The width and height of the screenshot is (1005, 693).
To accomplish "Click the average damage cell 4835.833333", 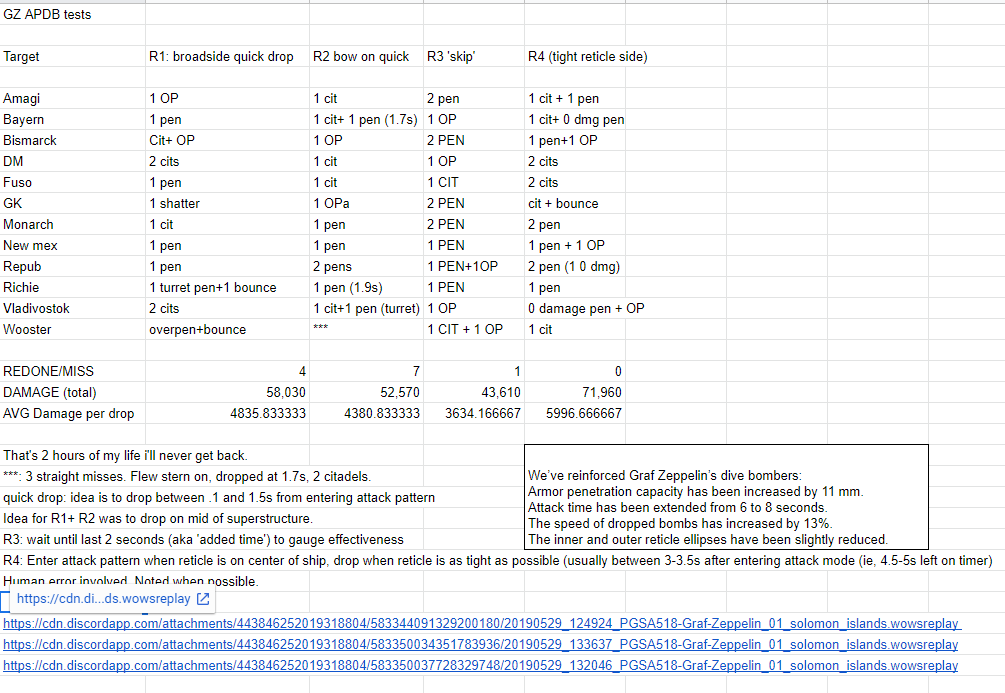I will tap(269, 413).
